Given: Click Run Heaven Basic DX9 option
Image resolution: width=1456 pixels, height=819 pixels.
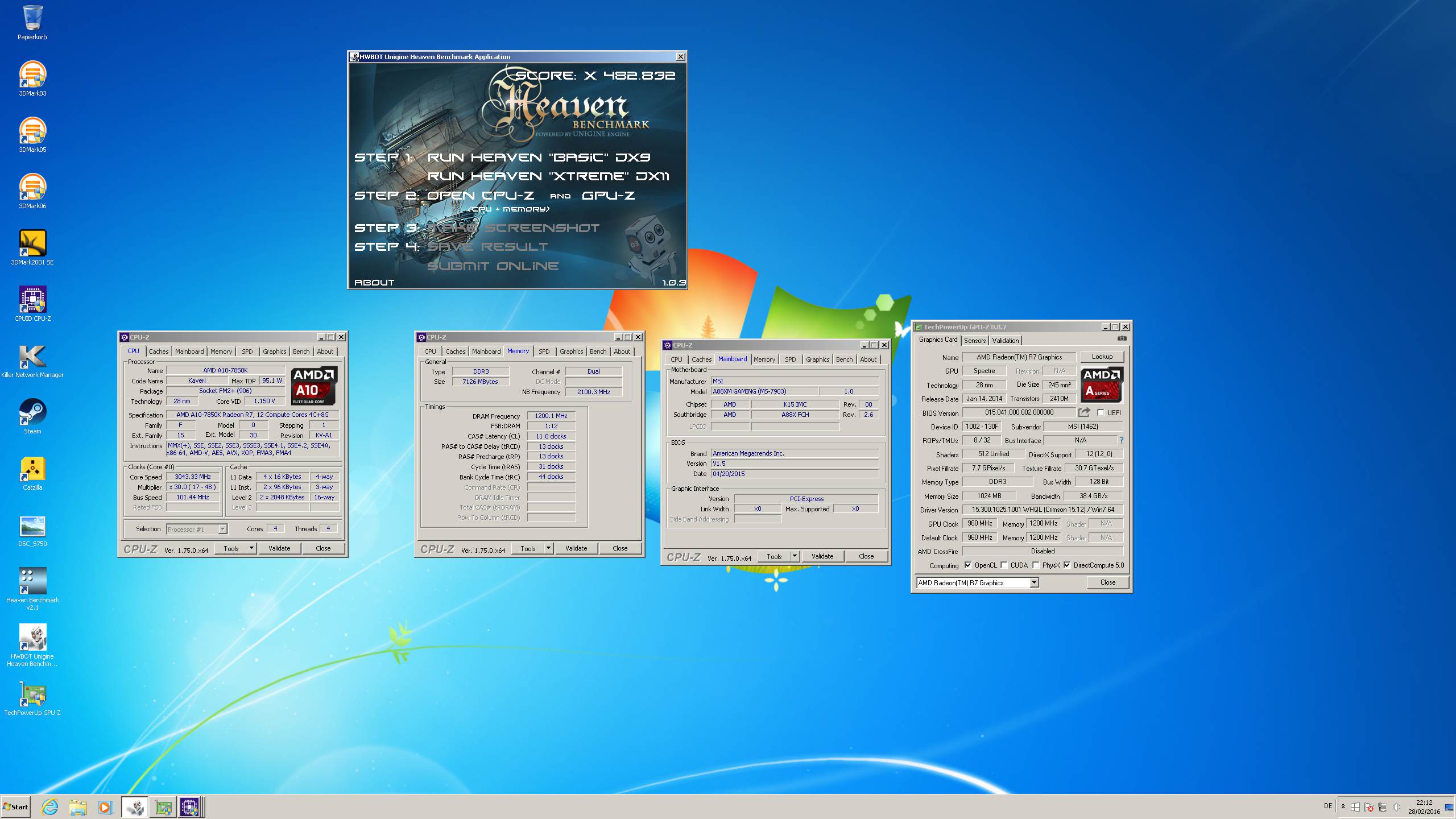Looking at the screenshot, I should coord(539,158).
